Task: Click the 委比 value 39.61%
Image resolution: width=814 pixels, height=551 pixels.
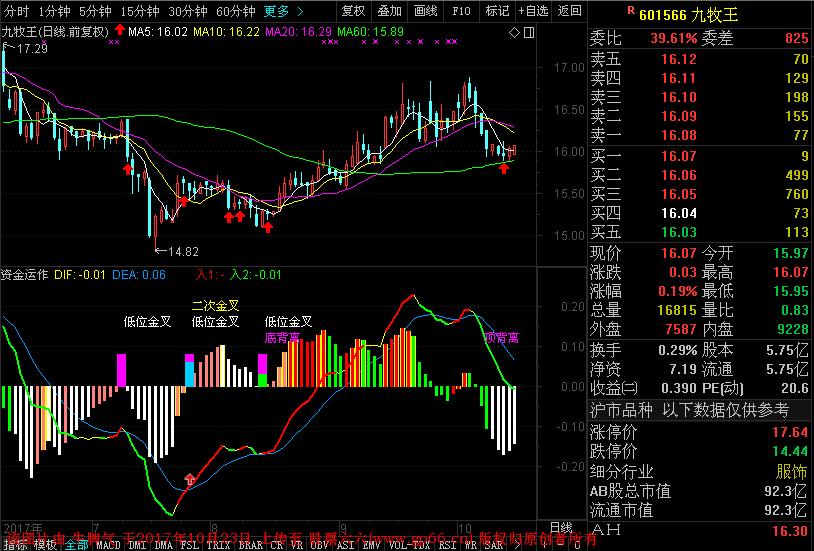Action: coord(673,38)
